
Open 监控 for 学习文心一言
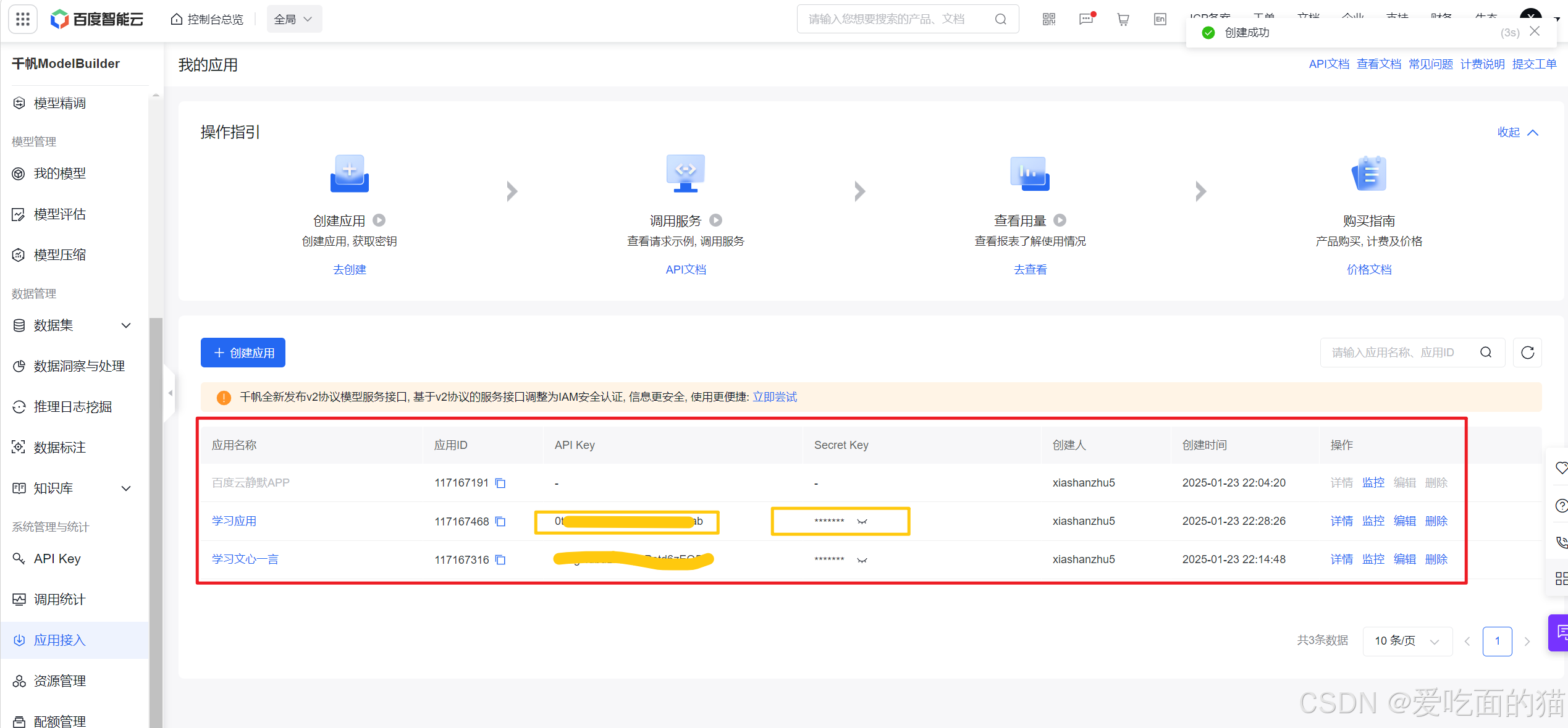1373,559
